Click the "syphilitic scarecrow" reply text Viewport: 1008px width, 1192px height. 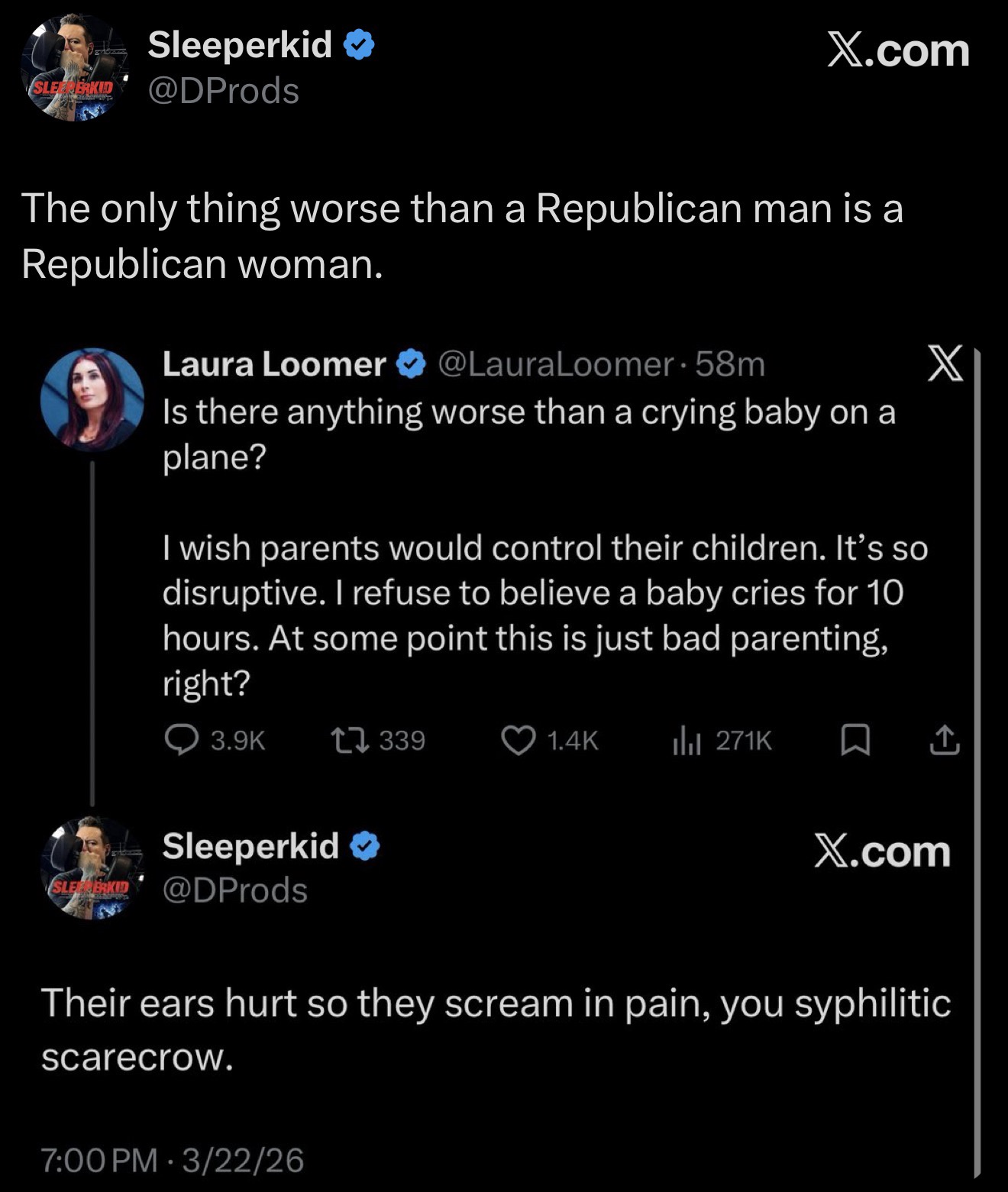point(495,1029)
